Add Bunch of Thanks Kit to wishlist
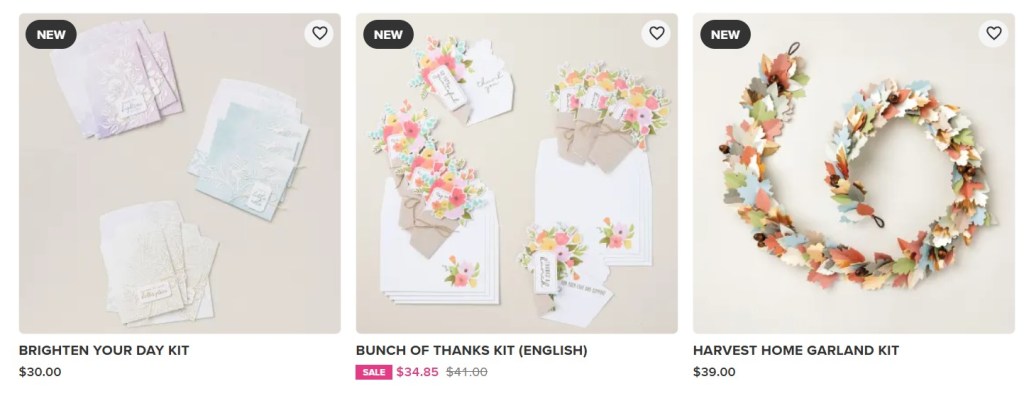Viewport: 1024px width, 408px height. (656, 34)
